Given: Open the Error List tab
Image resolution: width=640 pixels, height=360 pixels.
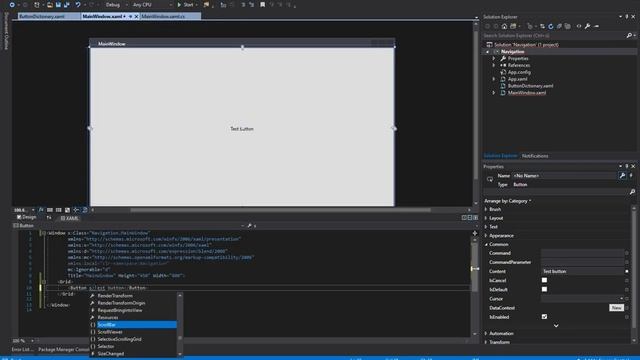Looking at the screenshot, I should click(22, 349).
